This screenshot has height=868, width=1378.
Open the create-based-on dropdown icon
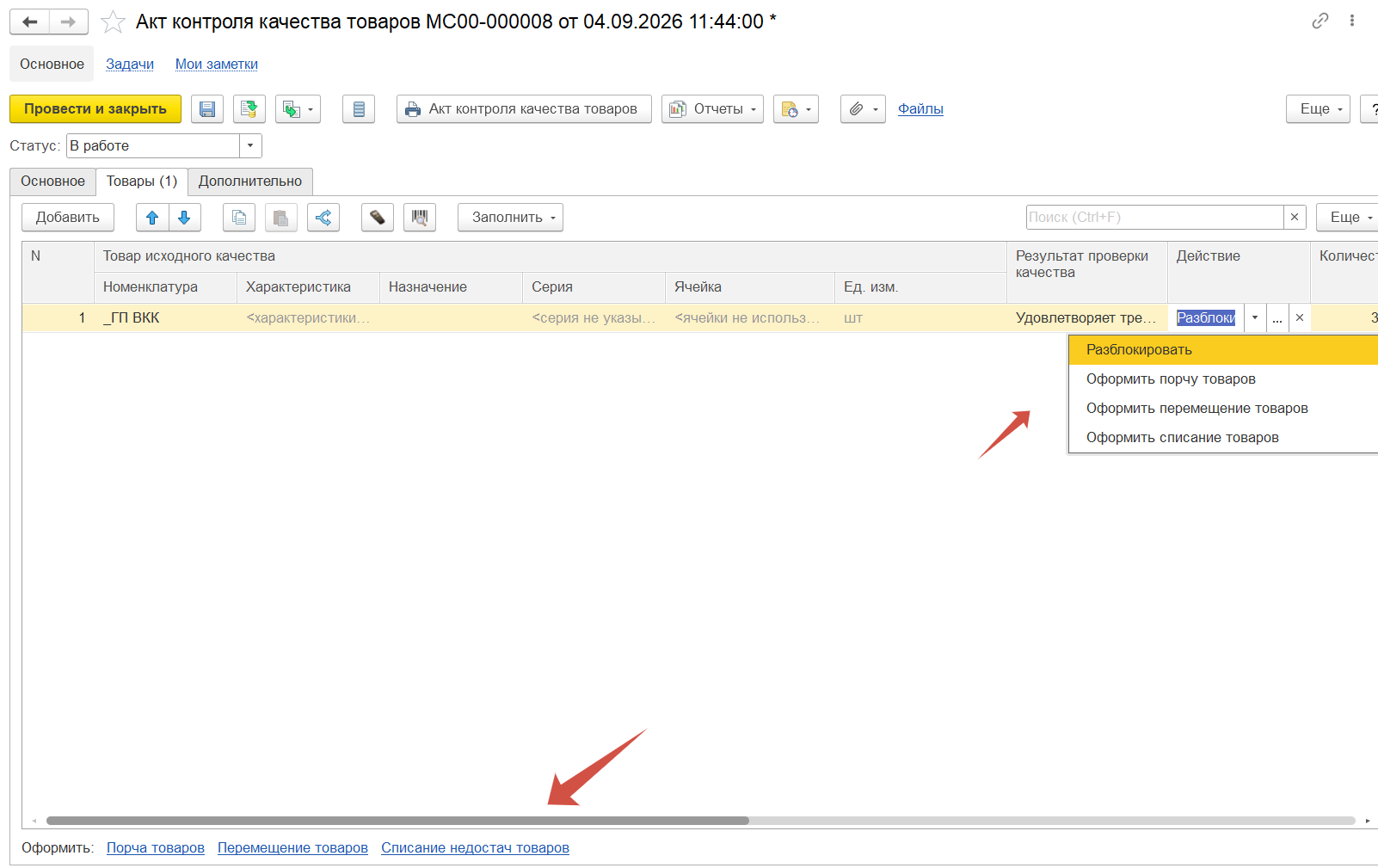298,109
